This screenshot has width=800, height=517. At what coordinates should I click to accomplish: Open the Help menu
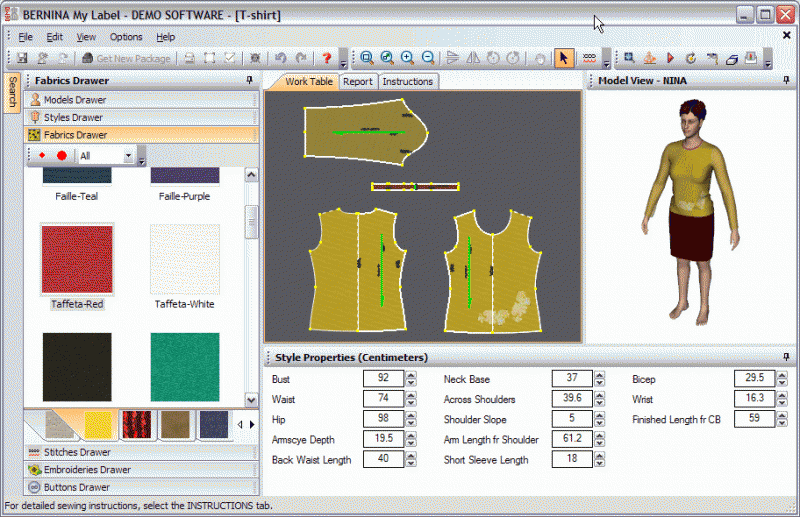(165, 37)
